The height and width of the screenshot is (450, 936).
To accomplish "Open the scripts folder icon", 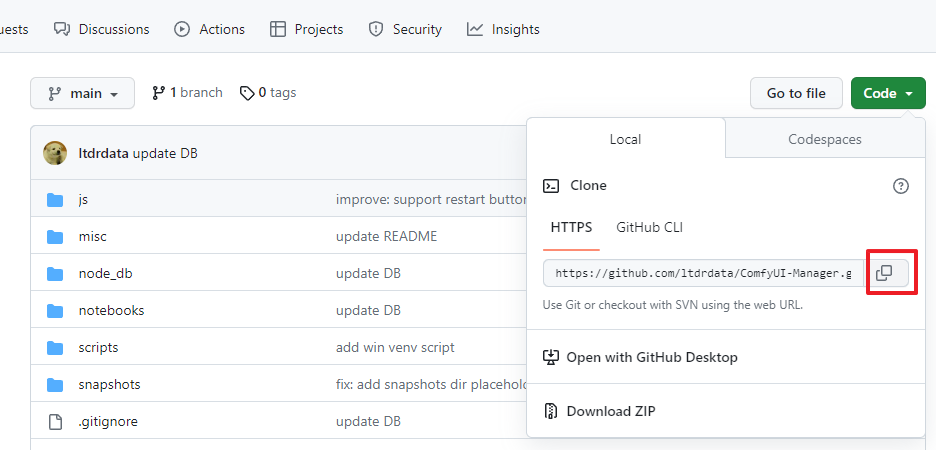I will 55,348.
